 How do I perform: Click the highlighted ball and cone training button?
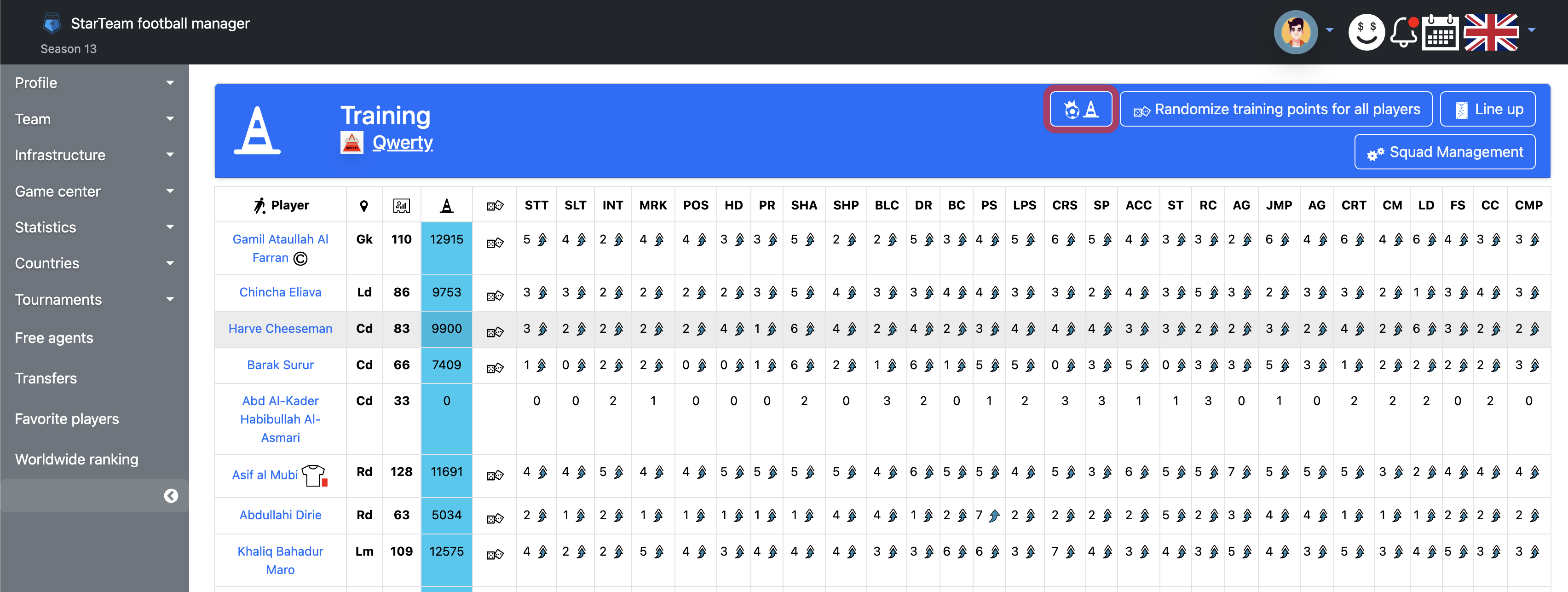coord(1080,109)
